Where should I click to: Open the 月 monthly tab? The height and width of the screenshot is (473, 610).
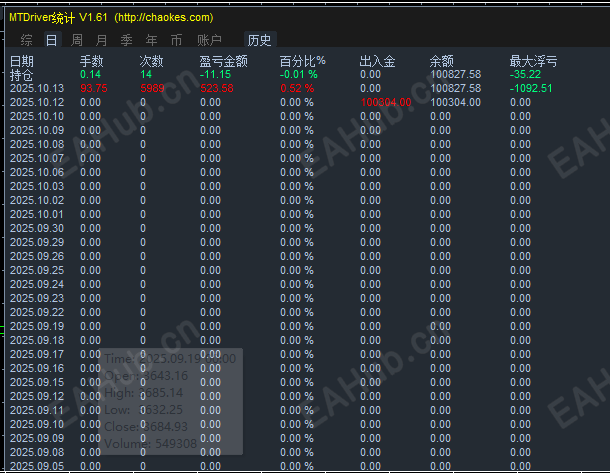tap(102, 40)
